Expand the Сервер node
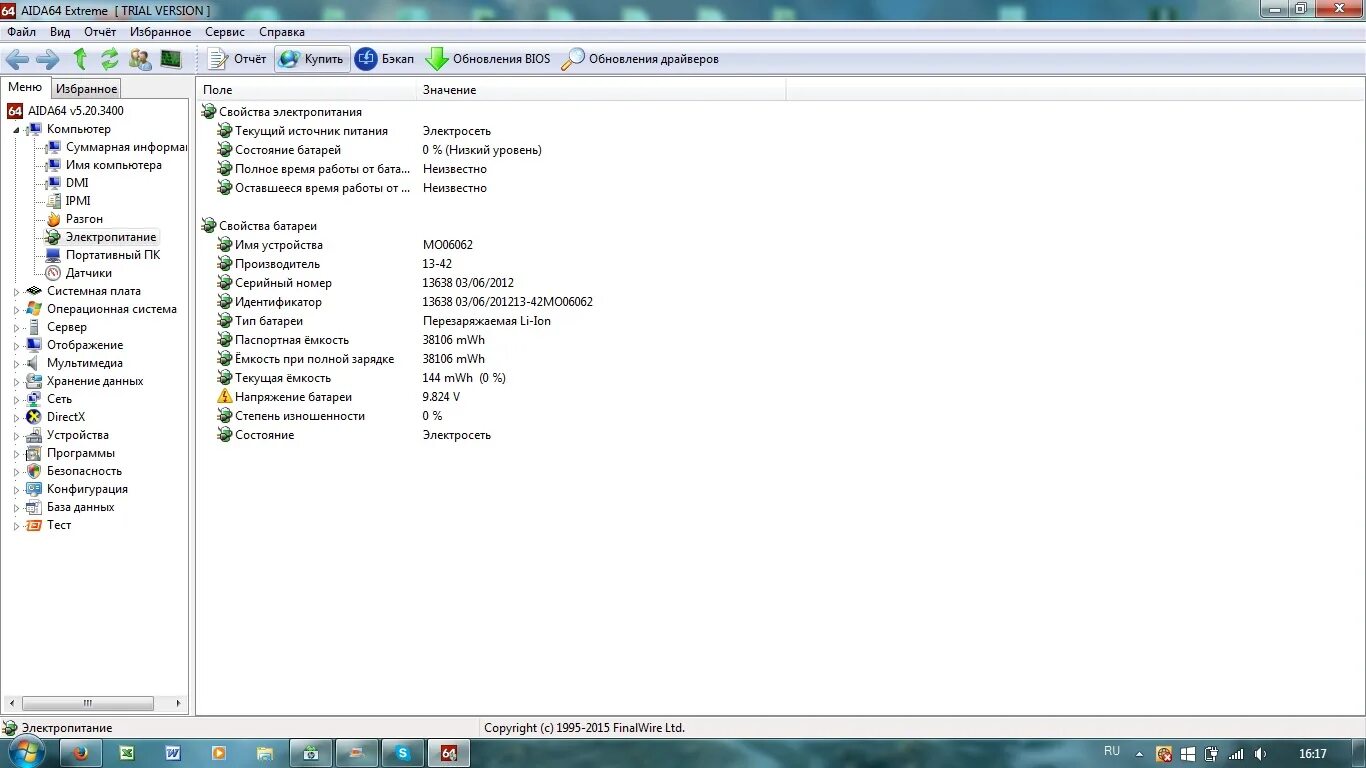This screenshot has width=1366, height=768. pyautogui.click(x=16, y=328)
